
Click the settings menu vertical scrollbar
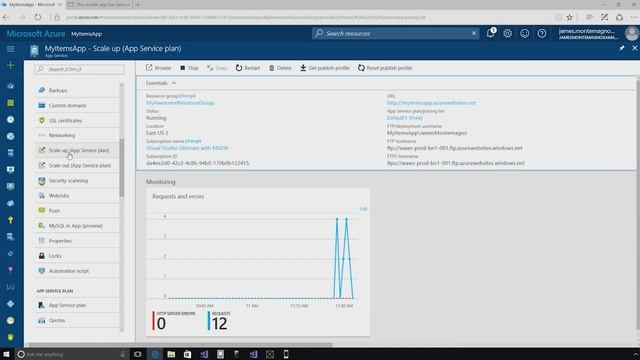122,167
